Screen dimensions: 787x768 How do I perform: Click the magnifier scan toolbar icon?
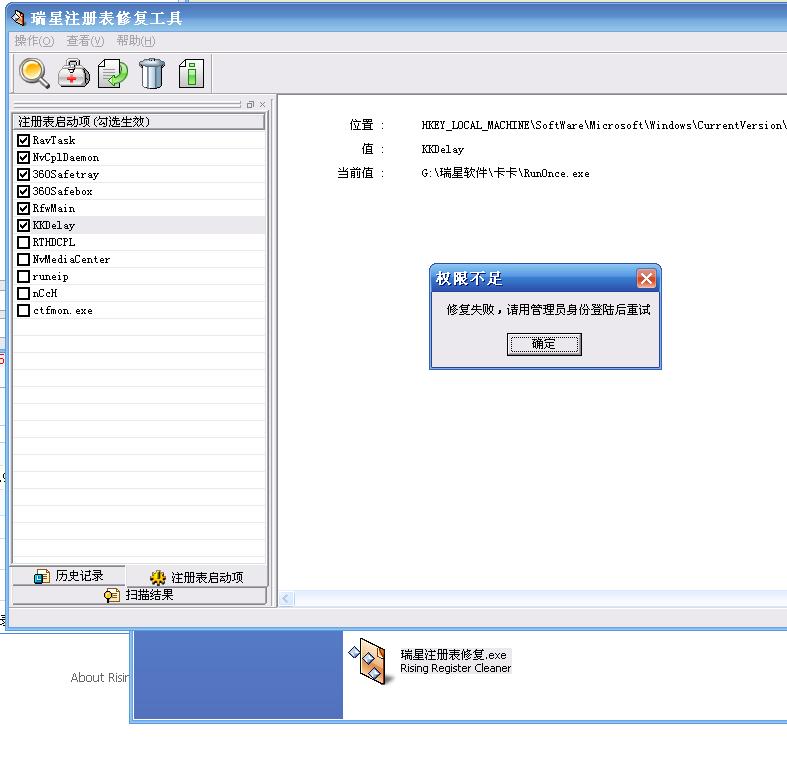[x=34, y=73]
